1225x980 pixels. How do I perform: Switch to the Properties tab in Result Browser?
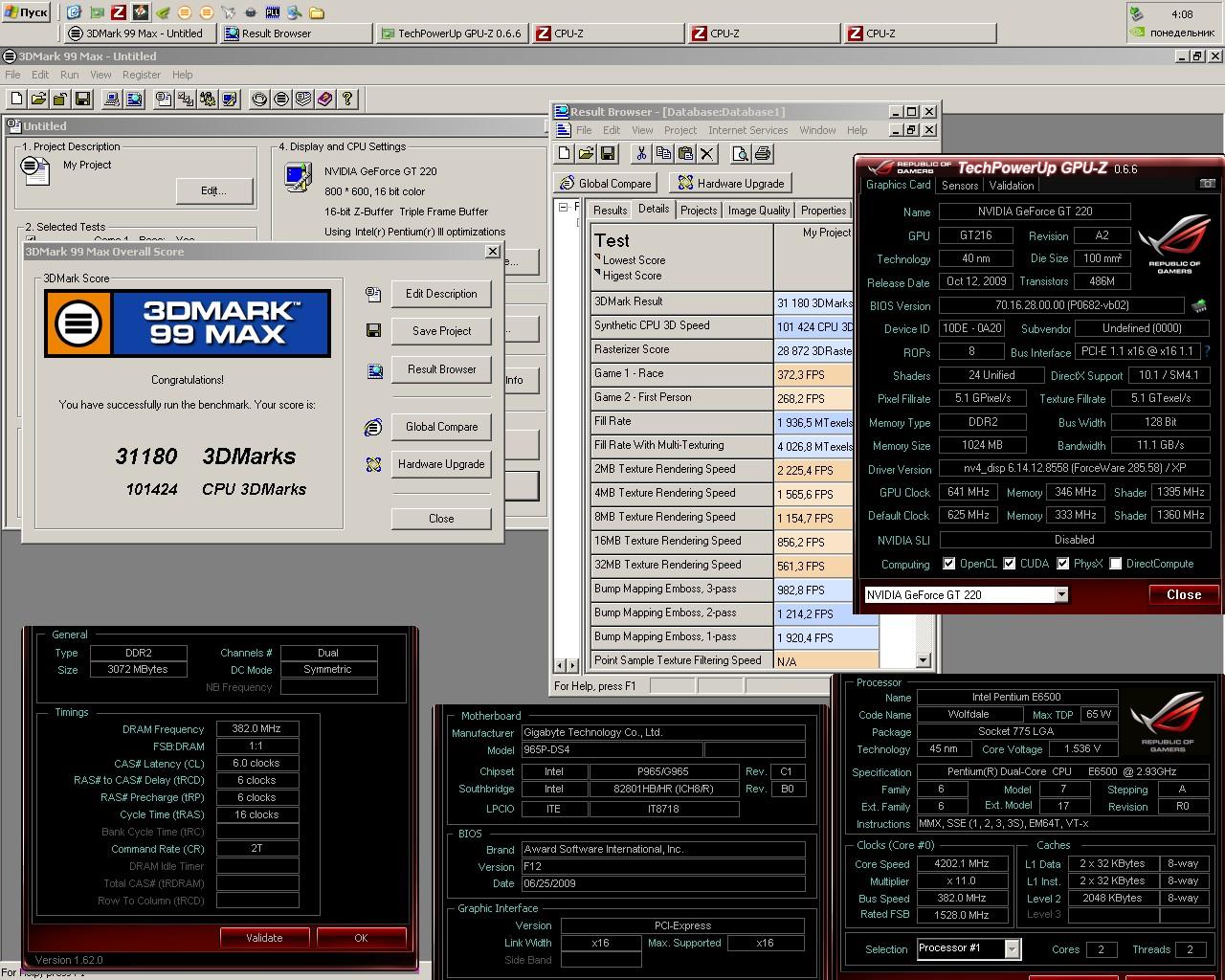click(x=824, y=211)
